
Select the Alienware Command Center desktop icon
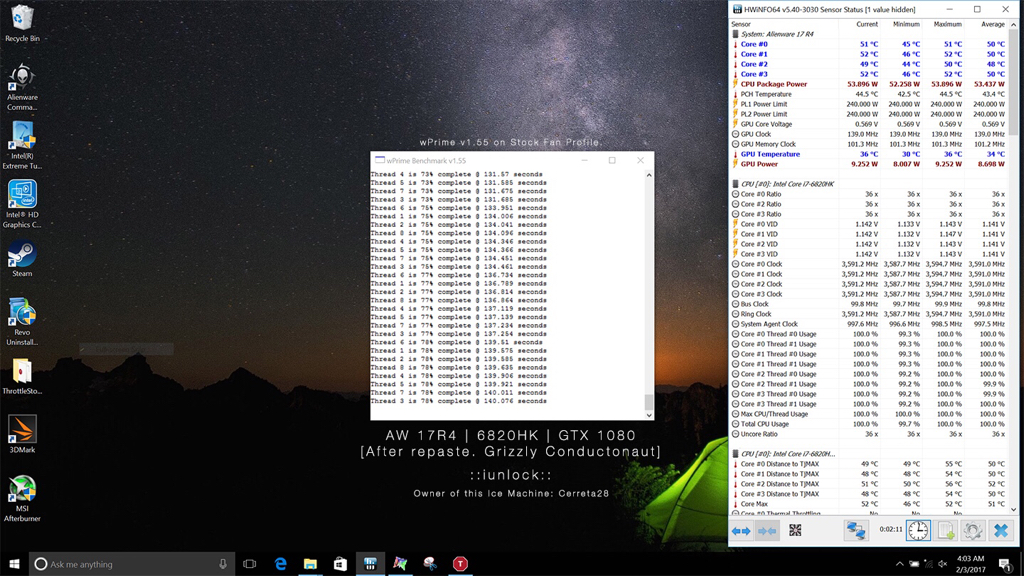[22, 88]
